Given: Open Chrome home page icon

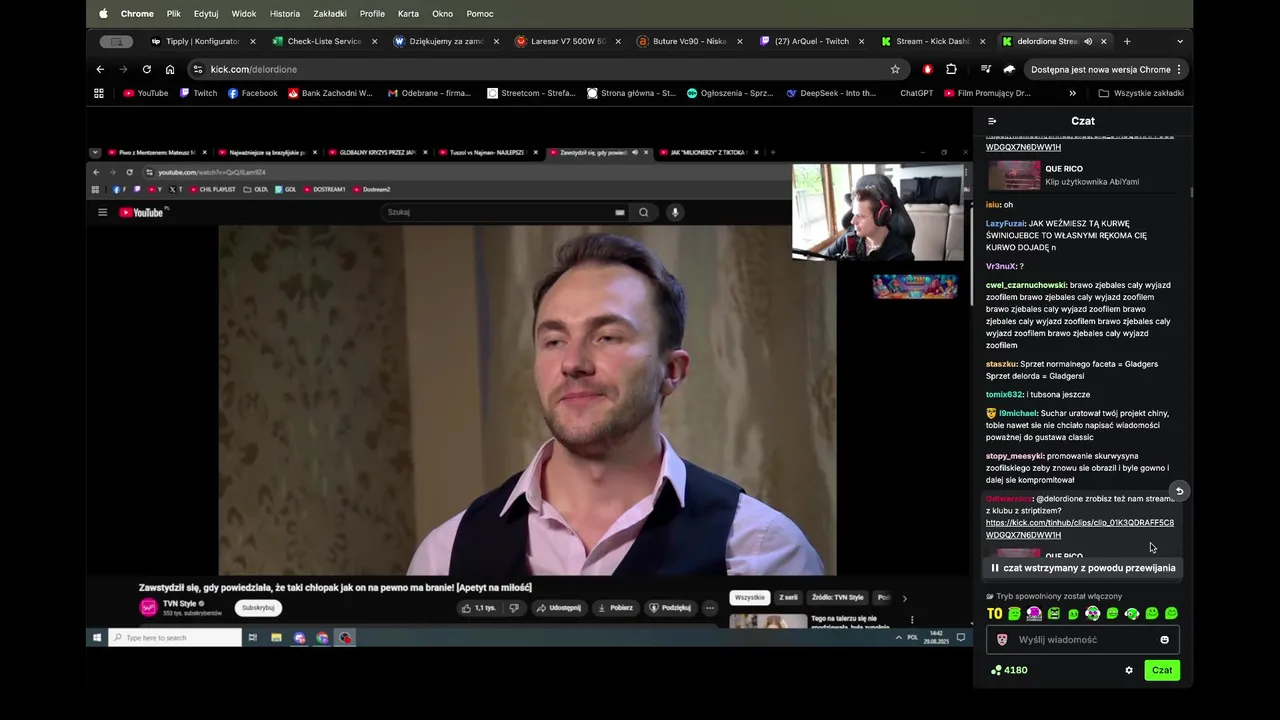Looking at the screenshot, I should pyautogui.click(x=170, y=69).
